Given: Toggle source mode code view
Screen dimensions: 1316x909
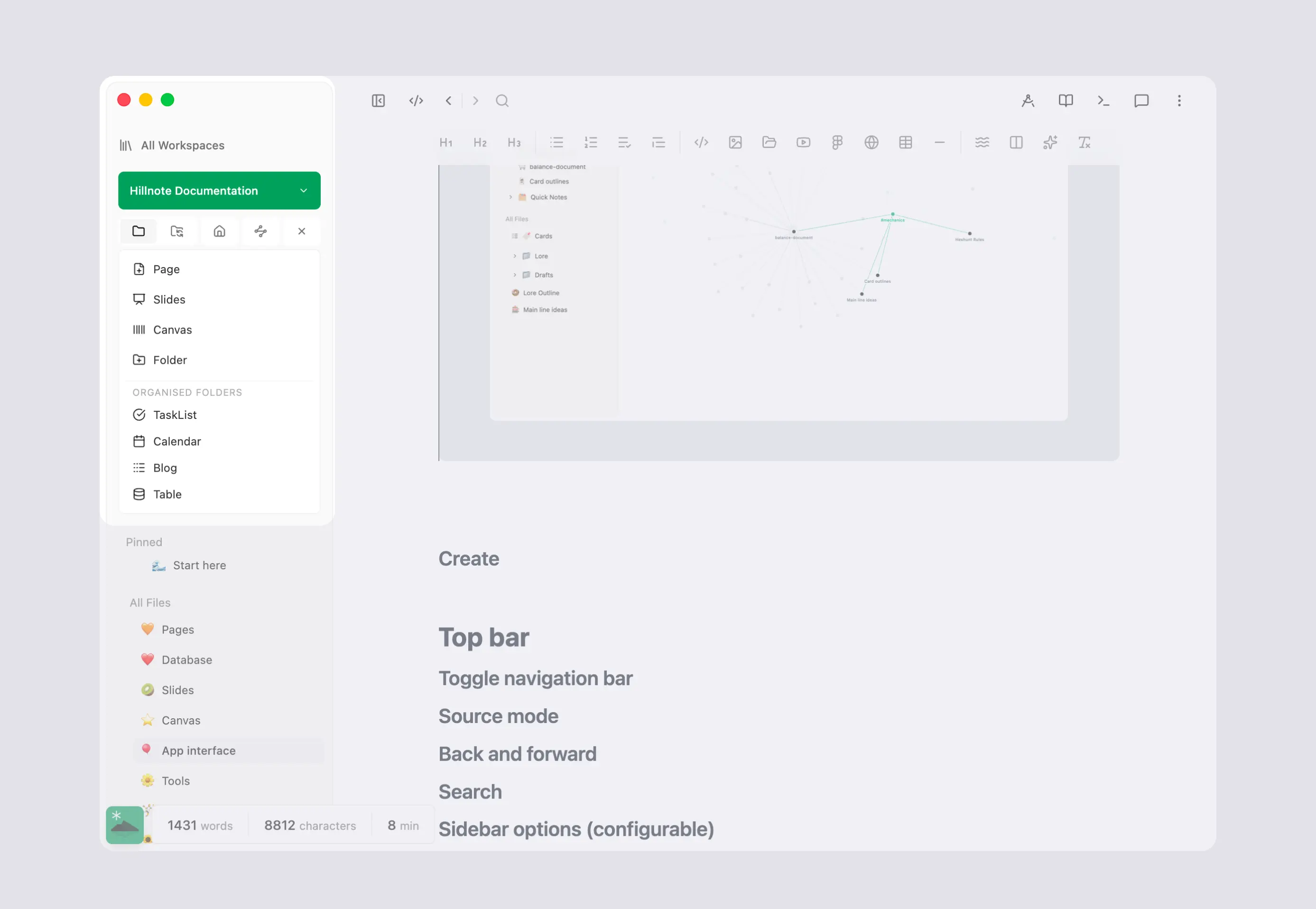Looking at the screenshot, I should coord(416,101).
